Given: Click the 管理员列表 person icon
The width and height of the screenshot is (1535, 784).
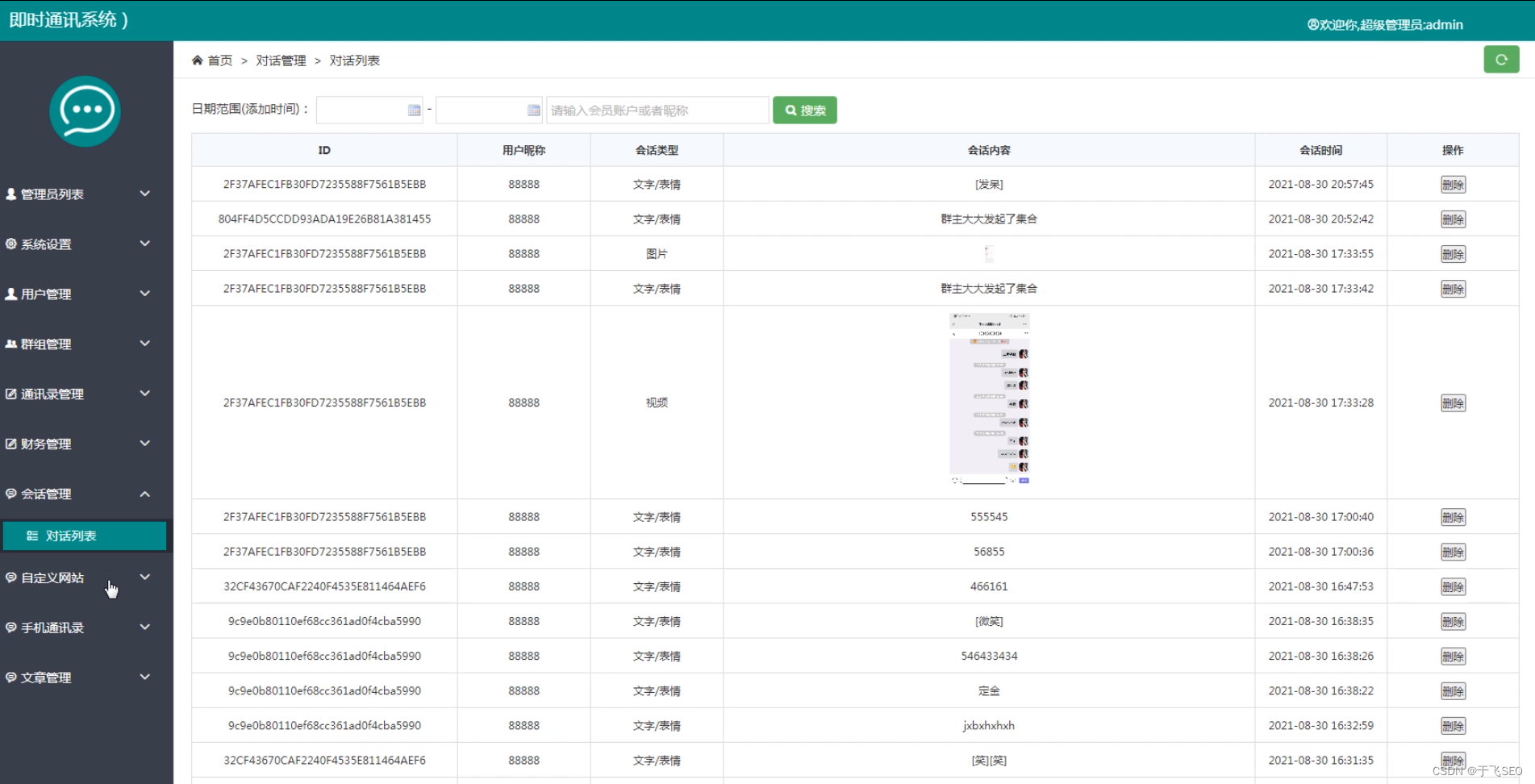Looking at the screenshot, I should click(x=11, y=194).
